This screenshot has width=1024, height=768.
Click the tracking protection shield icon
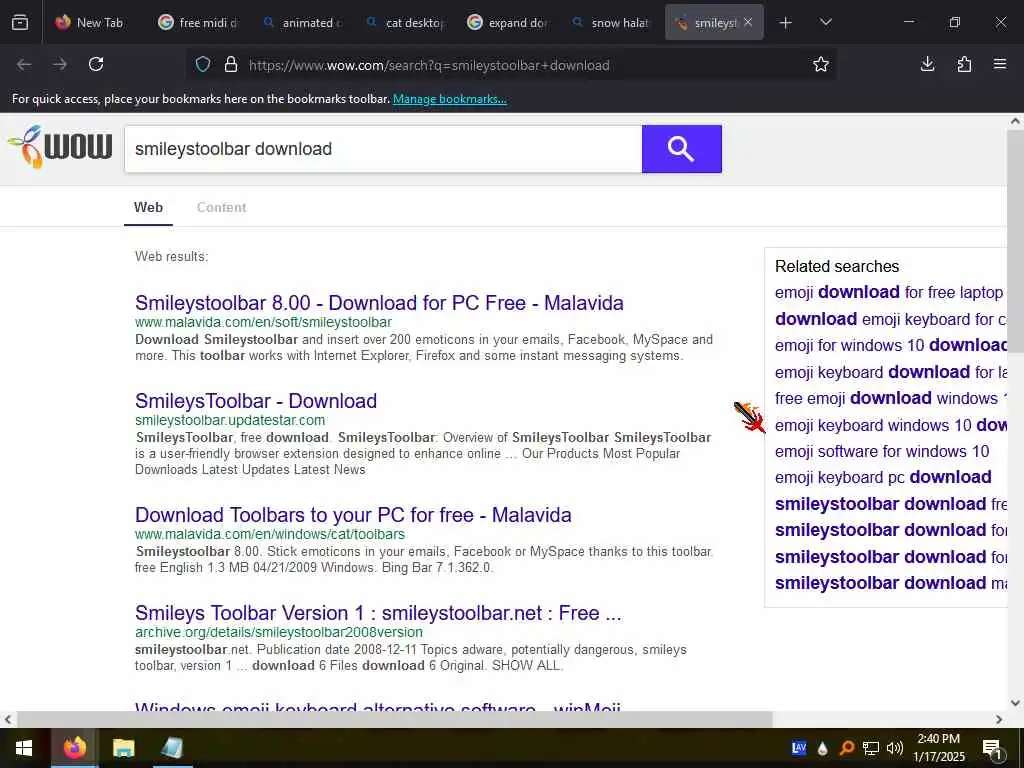click(x=203, y=64)
